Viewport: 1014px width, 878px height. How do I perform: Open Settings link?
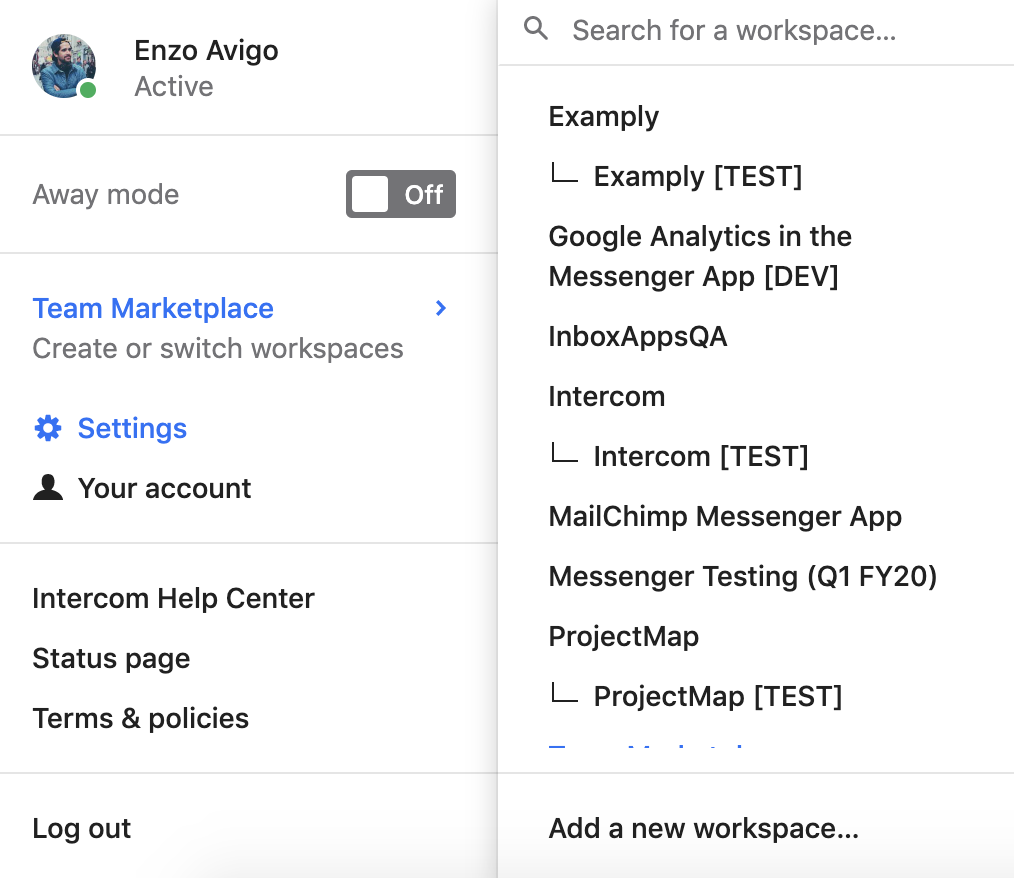point(132,429)
